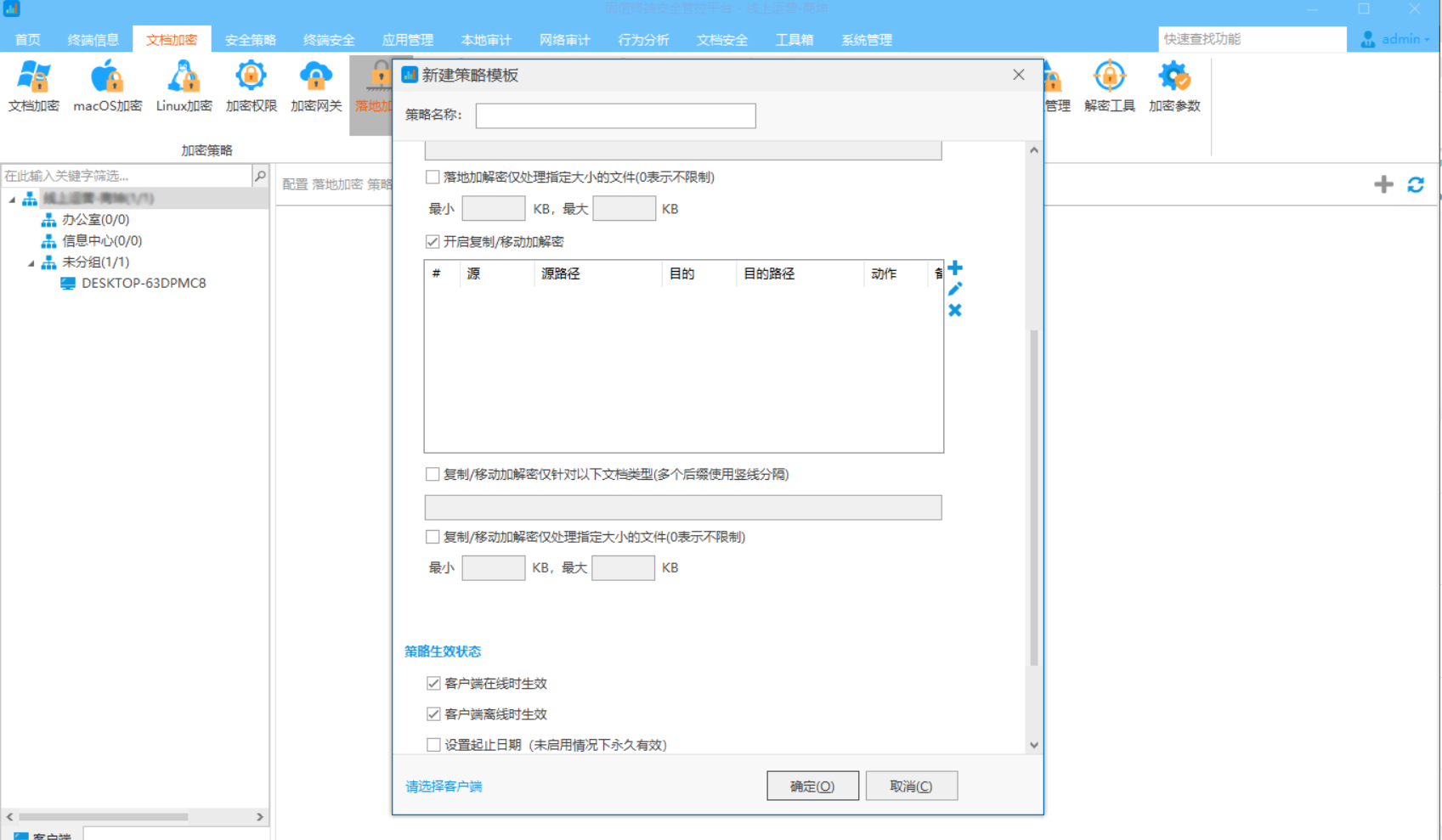Add a new rule with the blue plus icon
This screenshot has width=1442, height=840.
click(954, 268)
